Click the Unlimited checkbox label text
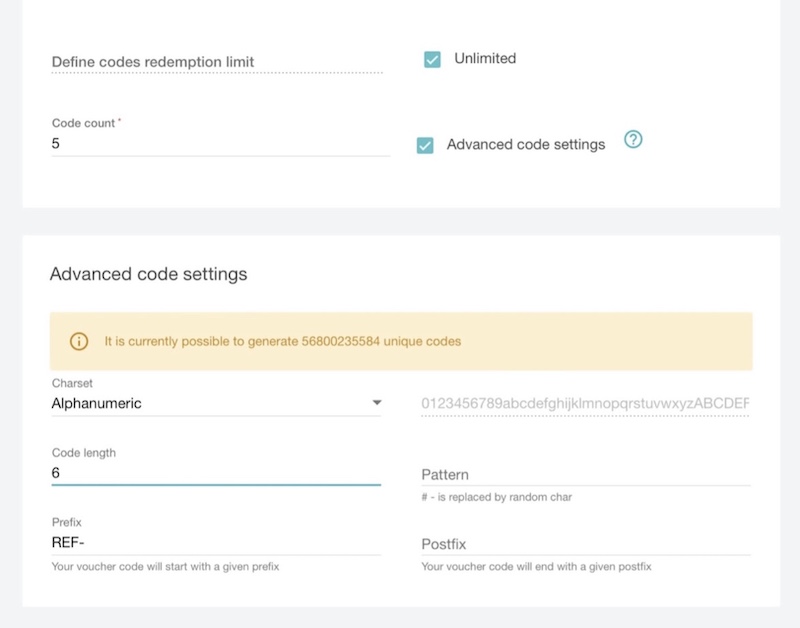This screenshot has height=628, width=800. (485, 59)
